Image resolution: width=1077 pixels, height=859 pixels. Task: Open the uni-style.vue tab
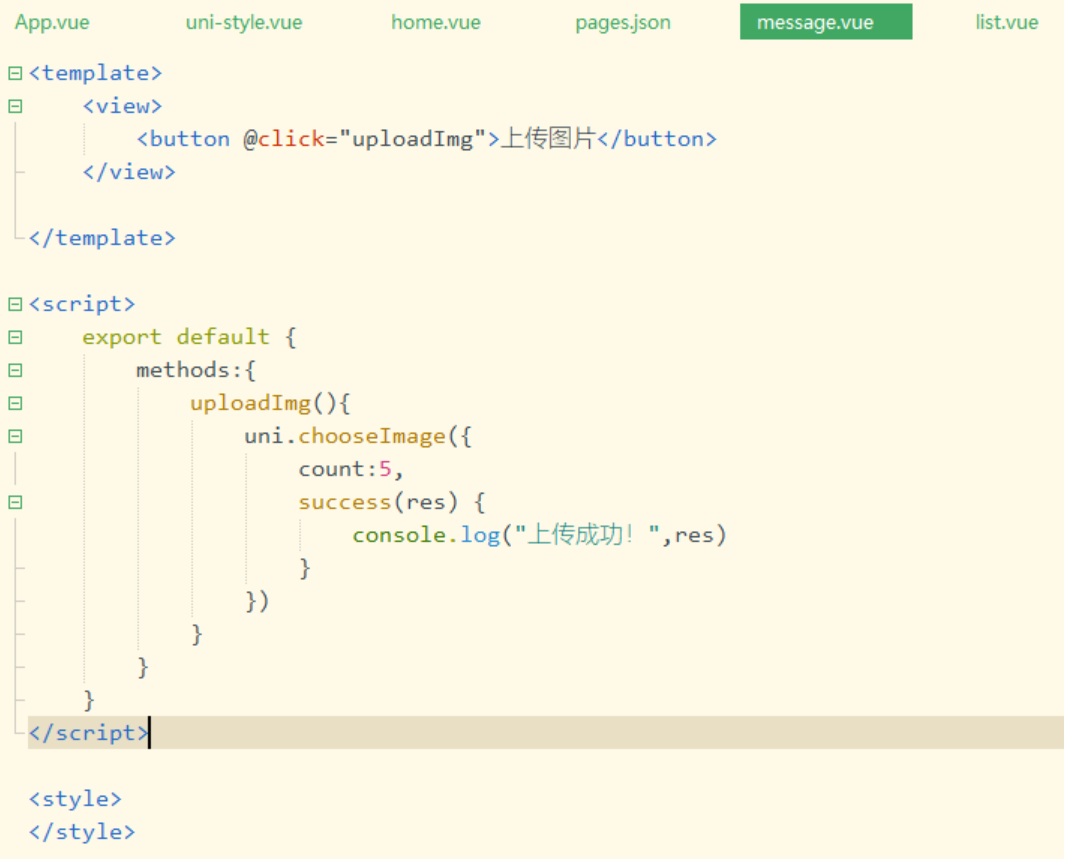(x=244, y=22)
